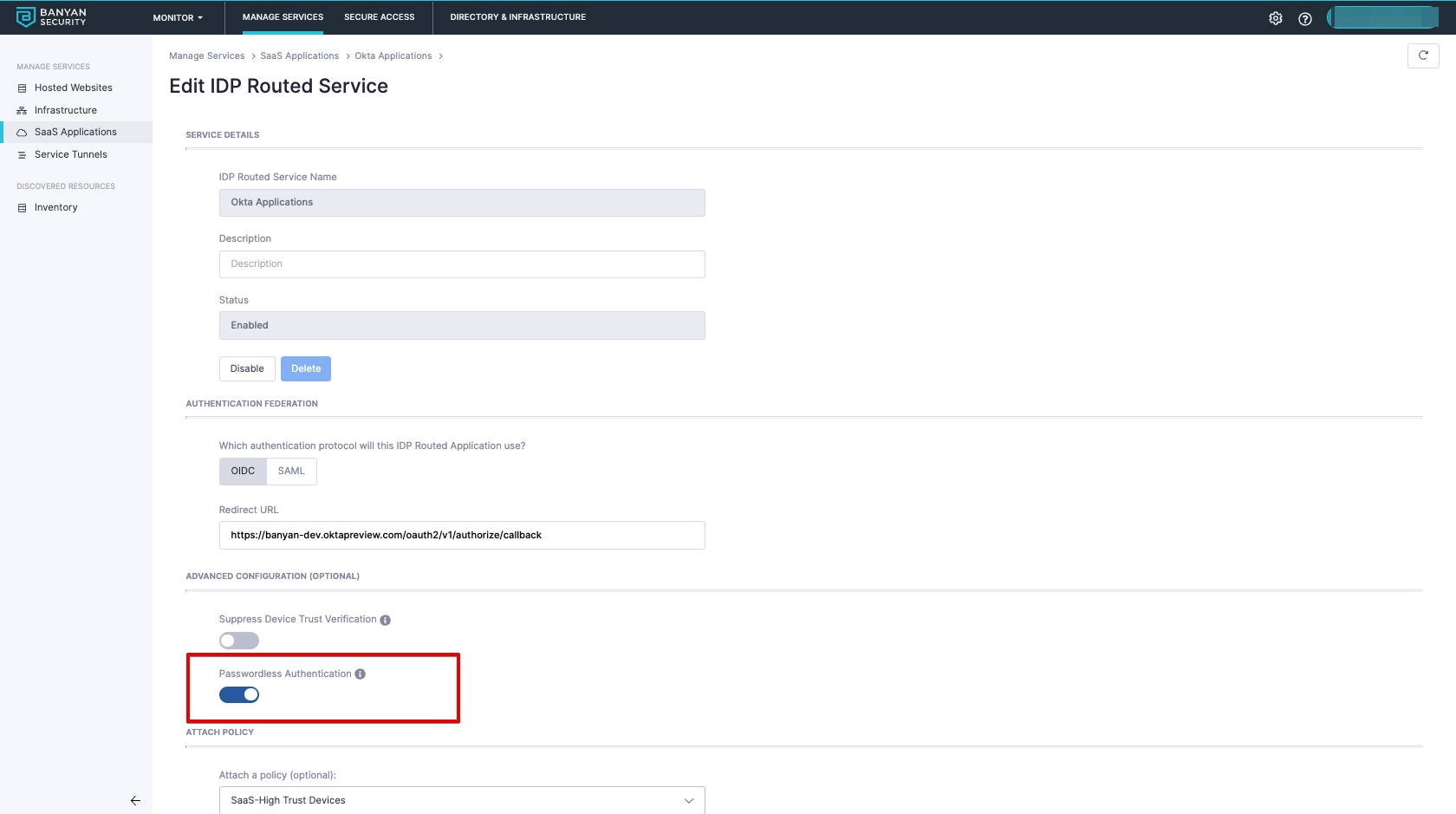Expand the Monitor dropdown menu
1456x814 pixels.
[178, 17]
